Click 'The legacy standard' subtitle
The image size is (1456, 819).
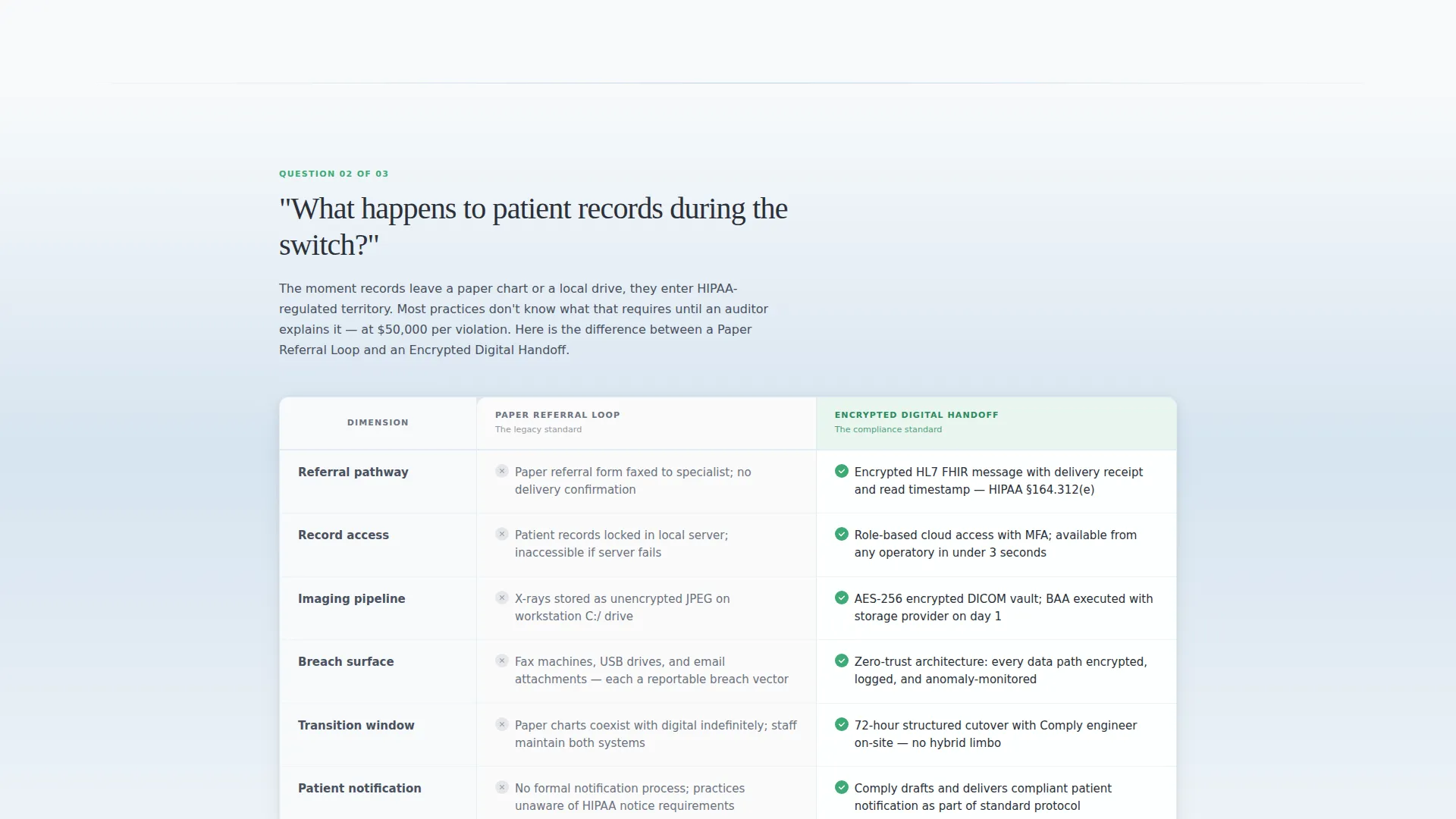pyautogui.click(x=538, y=429)
